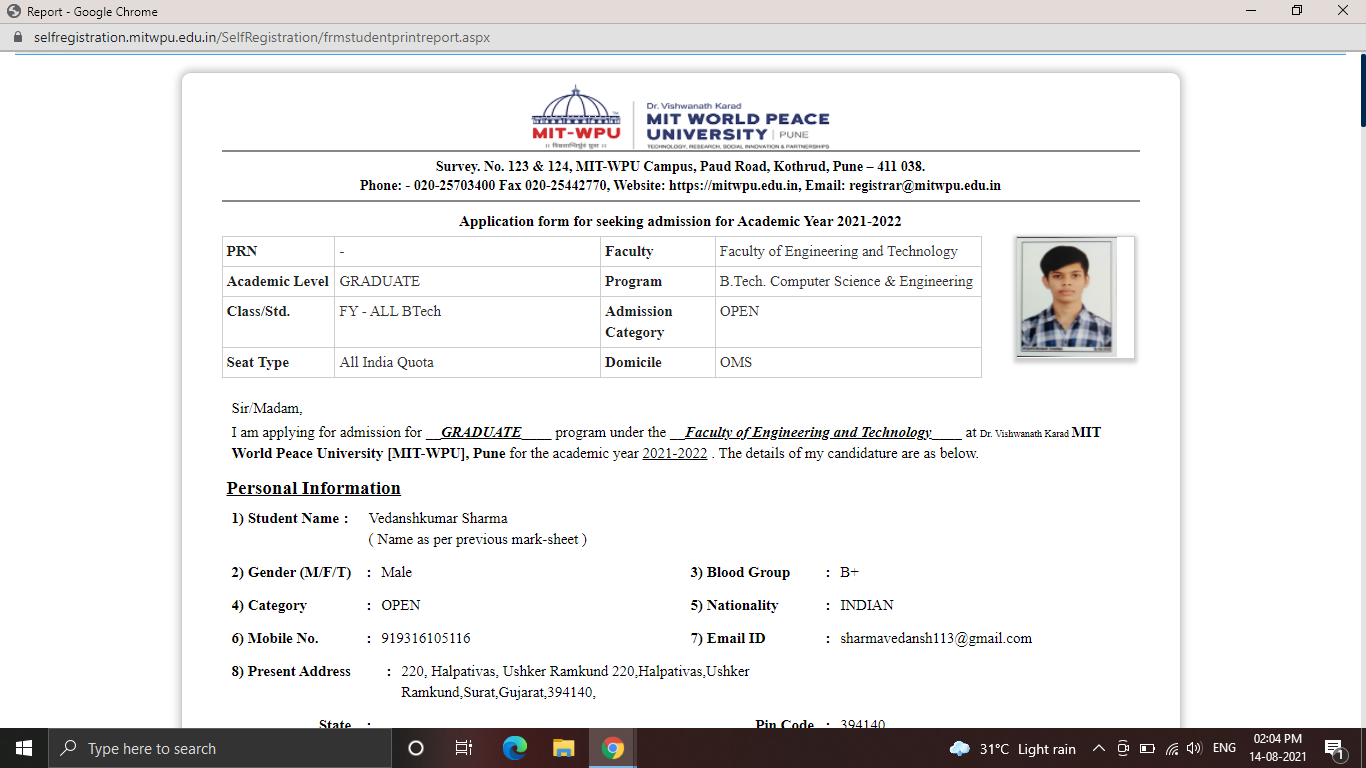Click the Phone and Fax contact line
1366x768 pixels.
tap(680, 185)
